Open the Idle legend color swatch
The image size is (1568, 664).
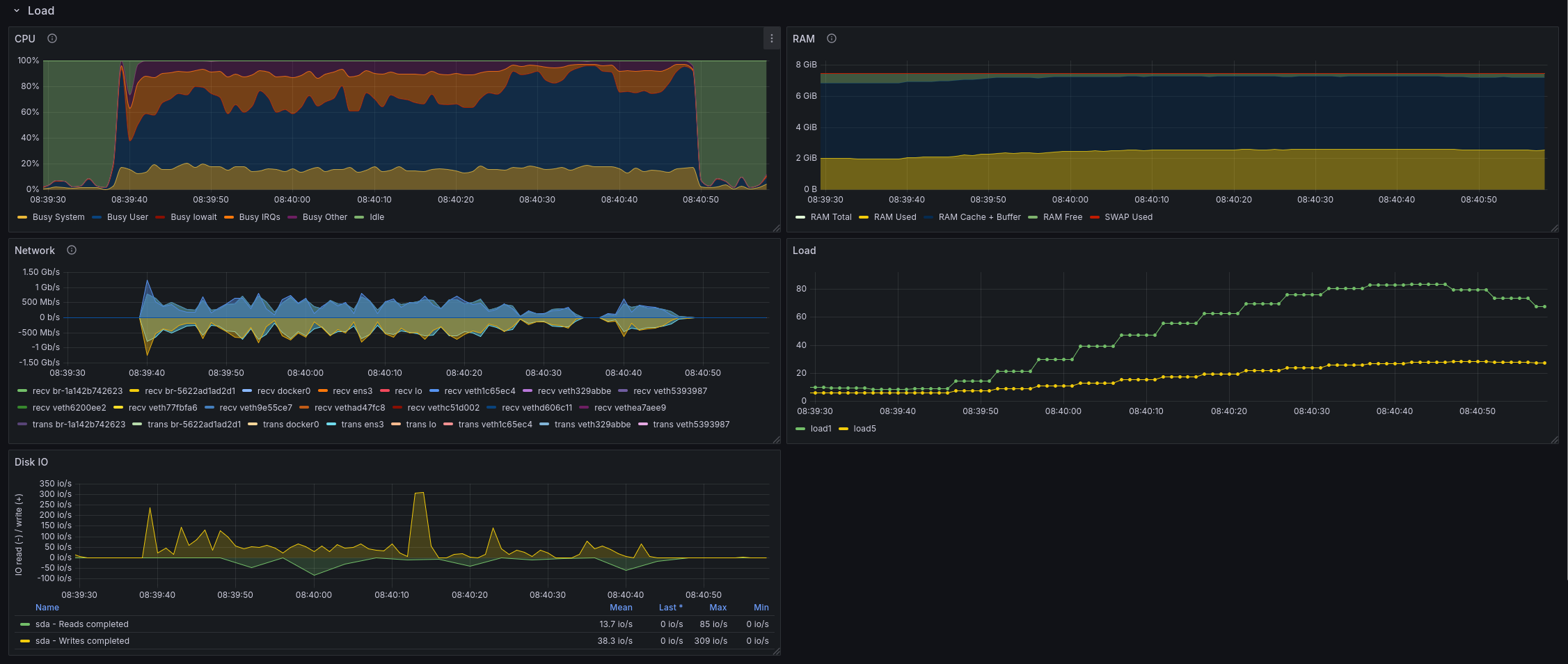click(359, 217)
